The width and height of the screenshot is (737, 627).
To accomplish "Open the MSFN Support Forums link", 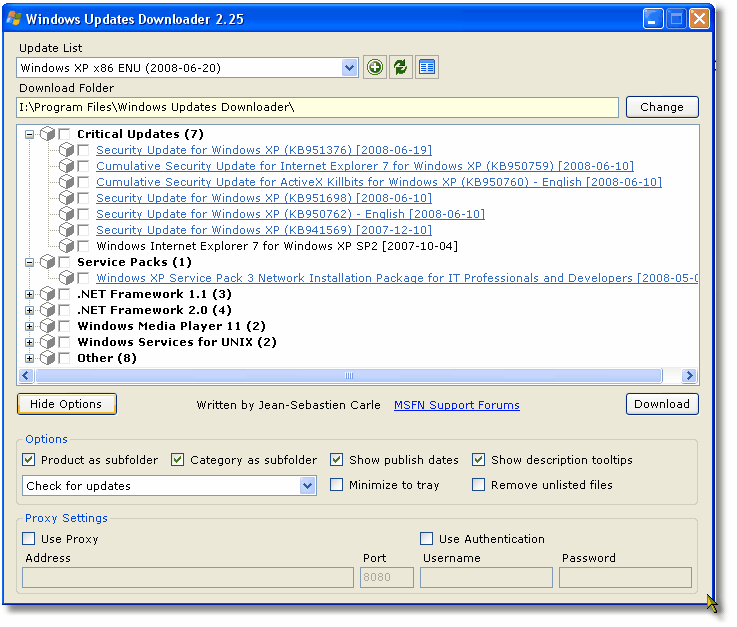I will click(x=456, y=405).
